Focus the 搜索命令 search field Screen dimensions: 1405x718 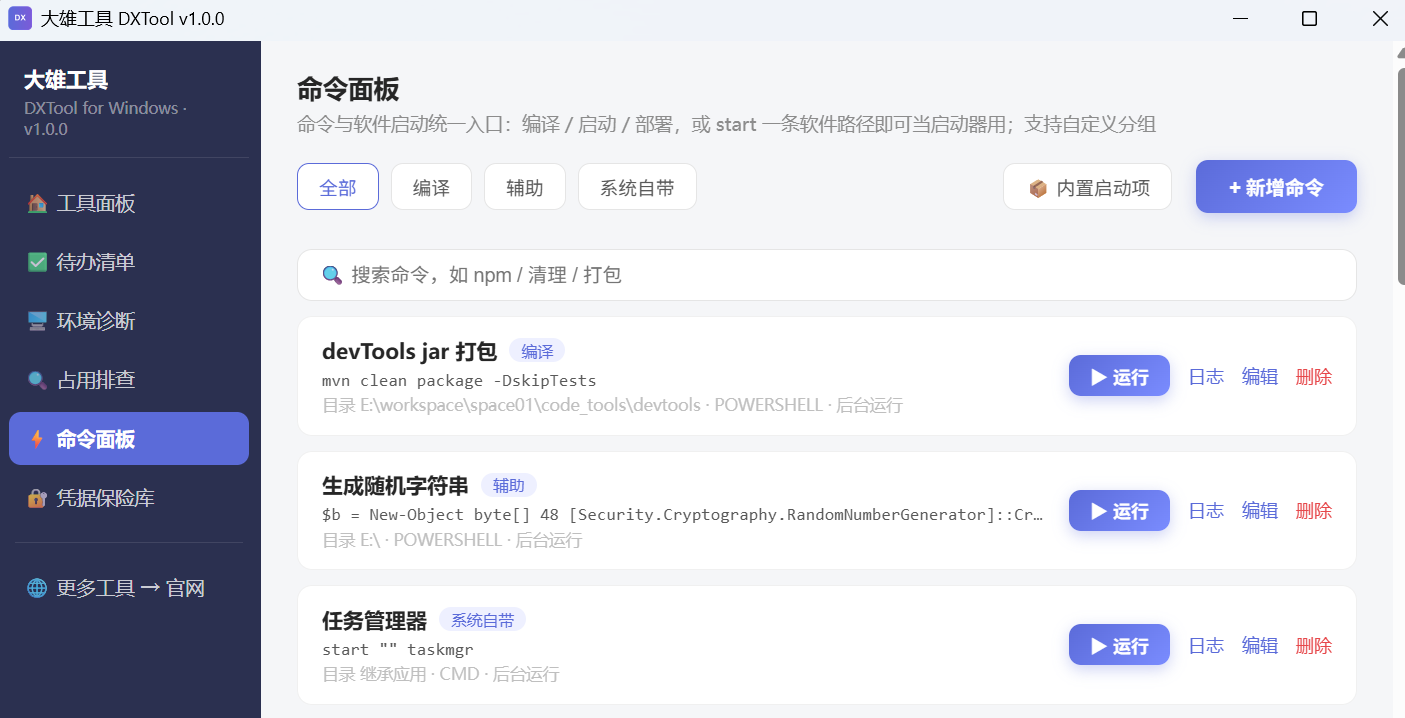click(827, 275)
